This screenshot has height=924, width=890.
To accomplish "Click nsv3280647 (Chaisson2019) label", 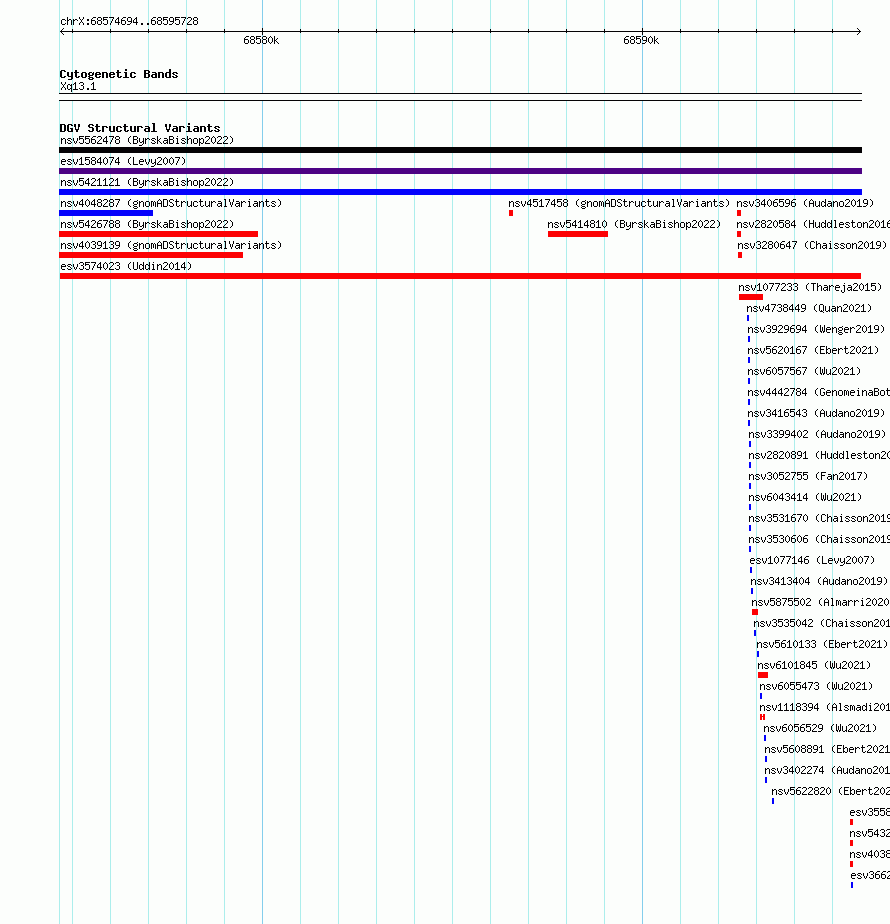I will point(812,245).
